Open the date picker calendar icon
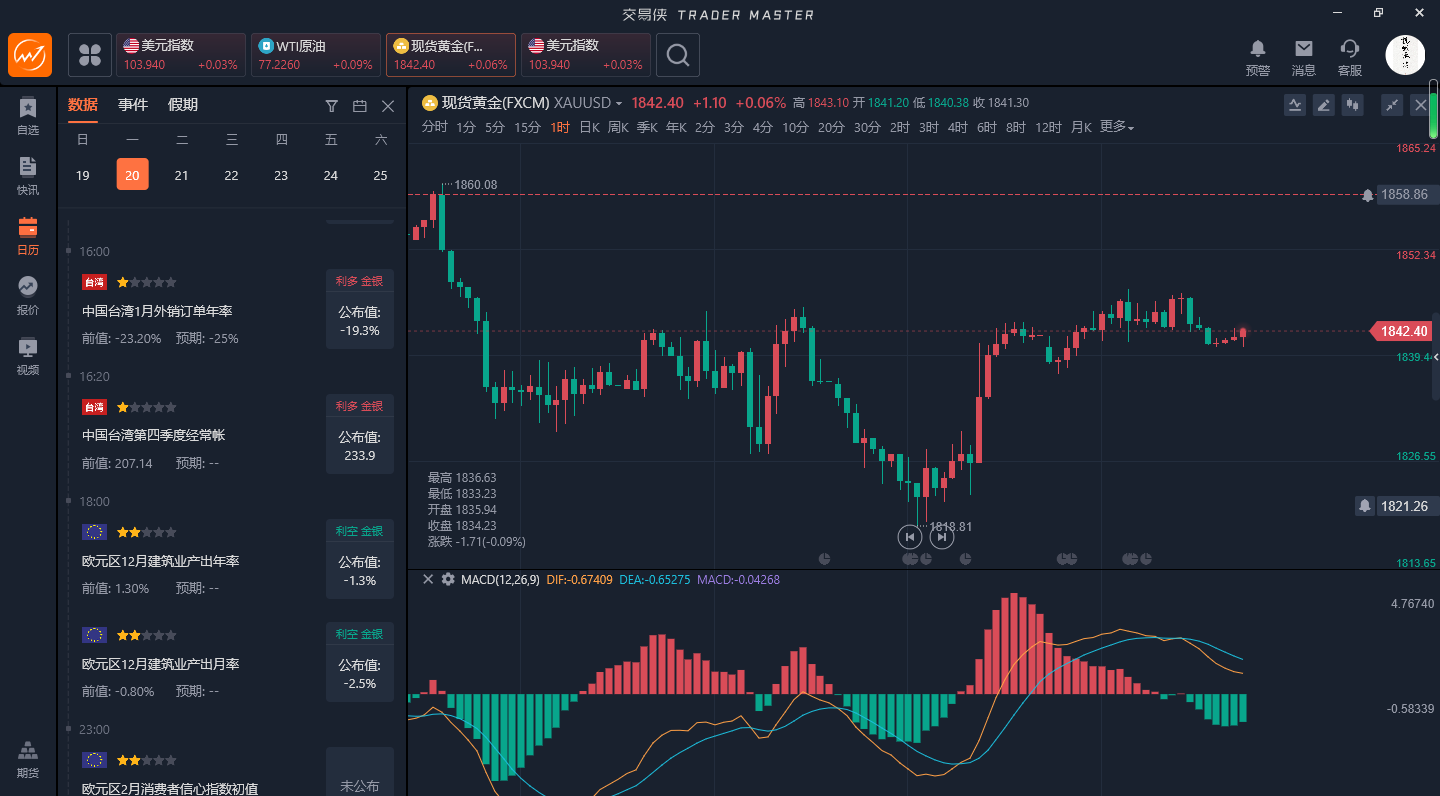The height and width of the screenshot is (796, 1440). tap(360, 106)
